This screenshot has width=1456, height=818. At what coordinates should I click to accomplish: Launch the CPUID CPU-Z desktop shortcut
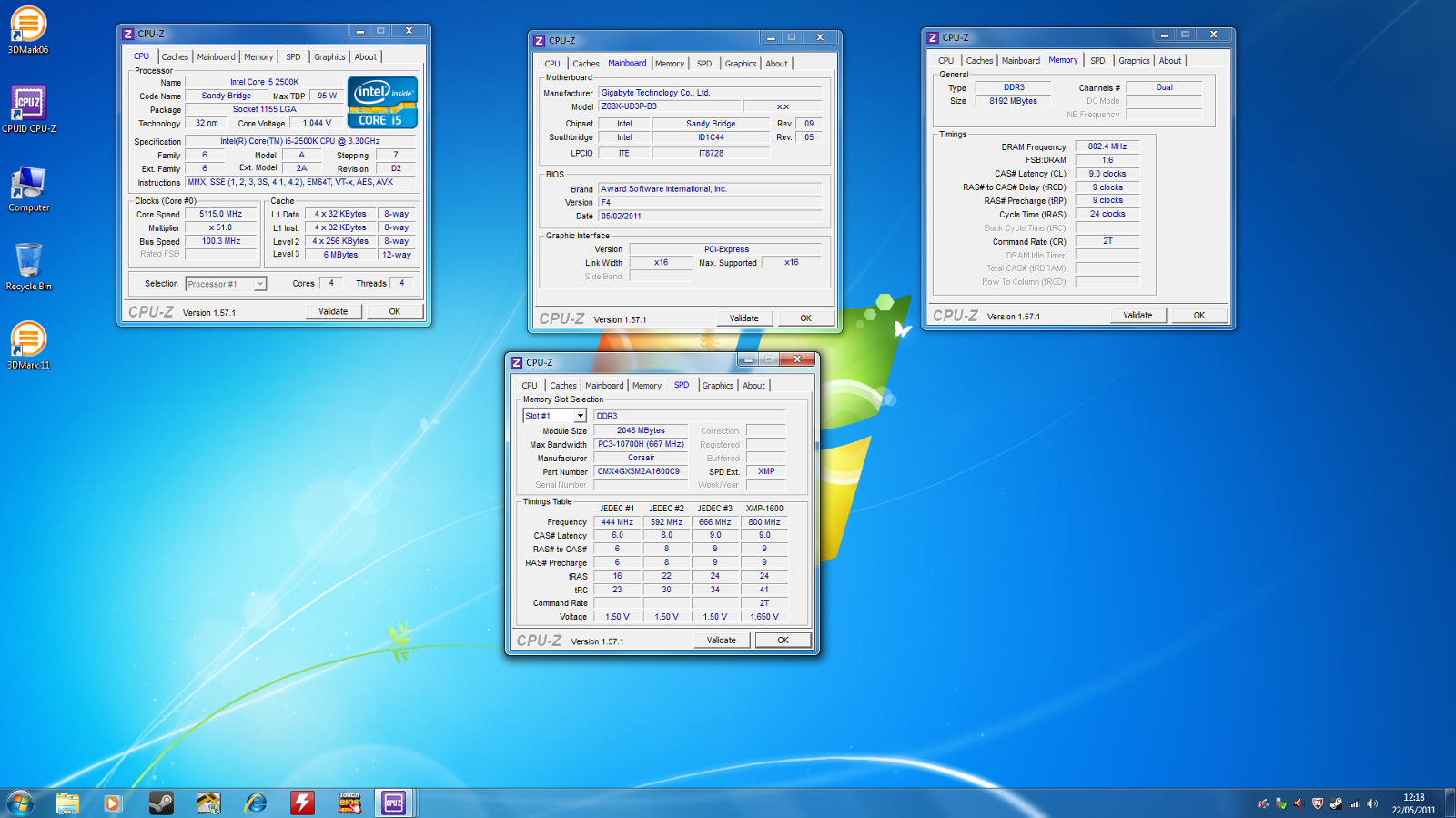pos(29,109)
